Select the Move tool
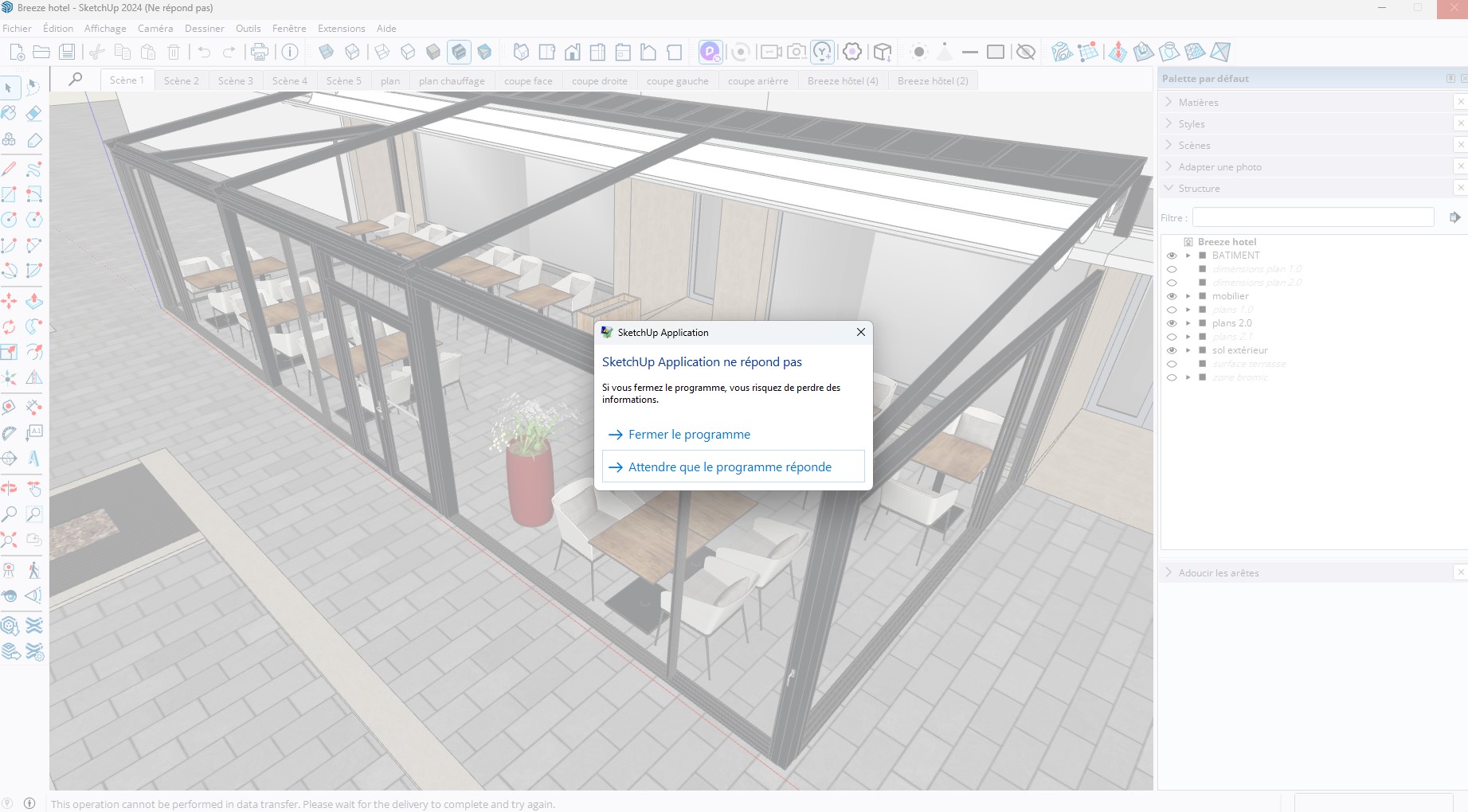Screen dimensions: 1468x812 [x=9, y=301]
